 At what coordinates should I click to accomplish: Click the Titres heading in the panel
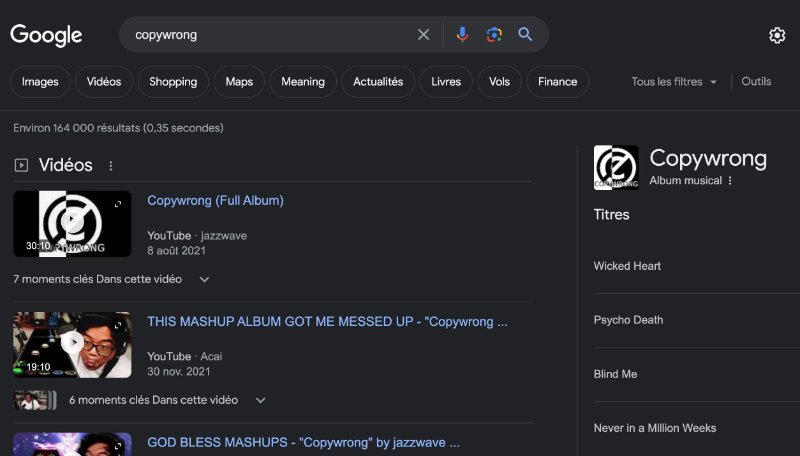(x=612, y=215)
